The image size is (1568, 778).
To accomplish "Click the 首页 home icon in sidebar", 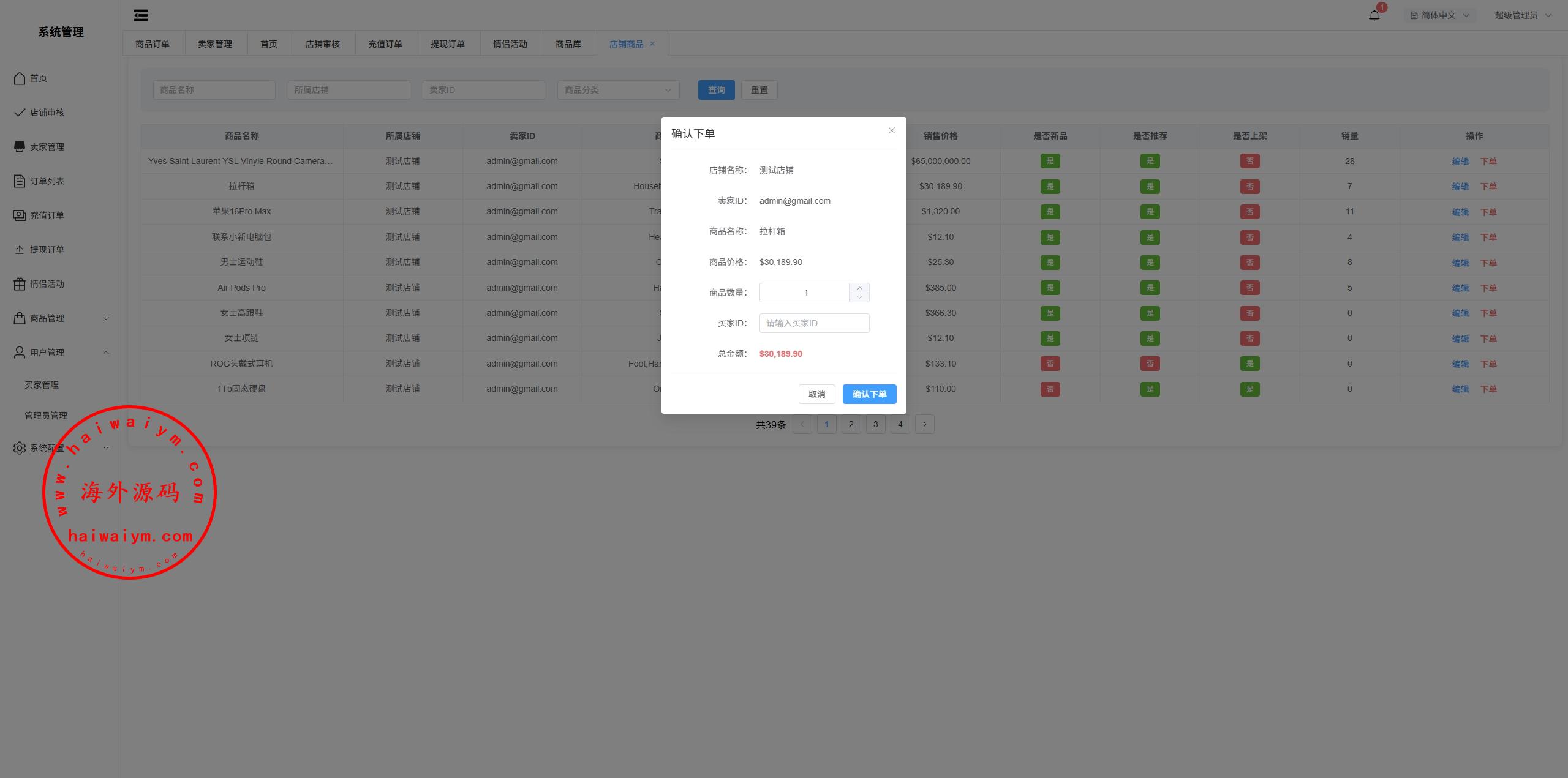I will point(20,78).
